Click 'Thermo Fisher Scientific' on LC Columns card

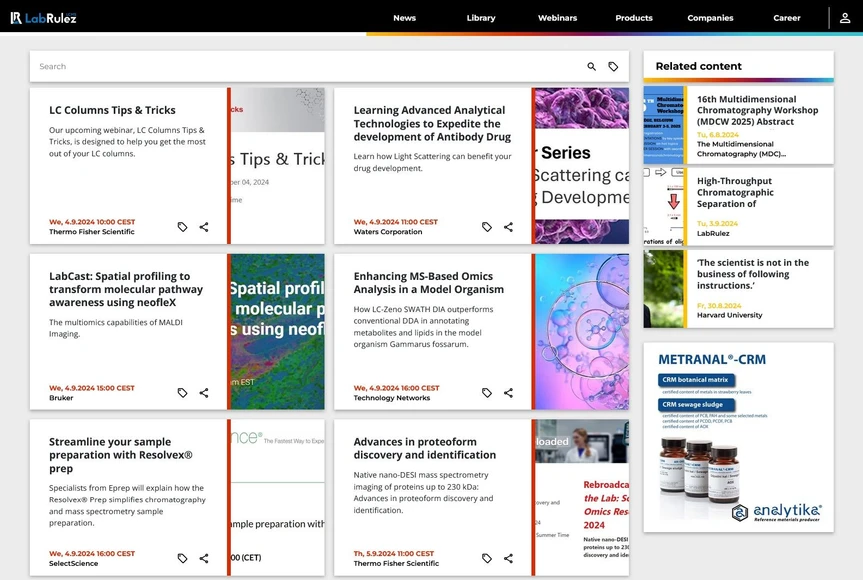point(91,232)
